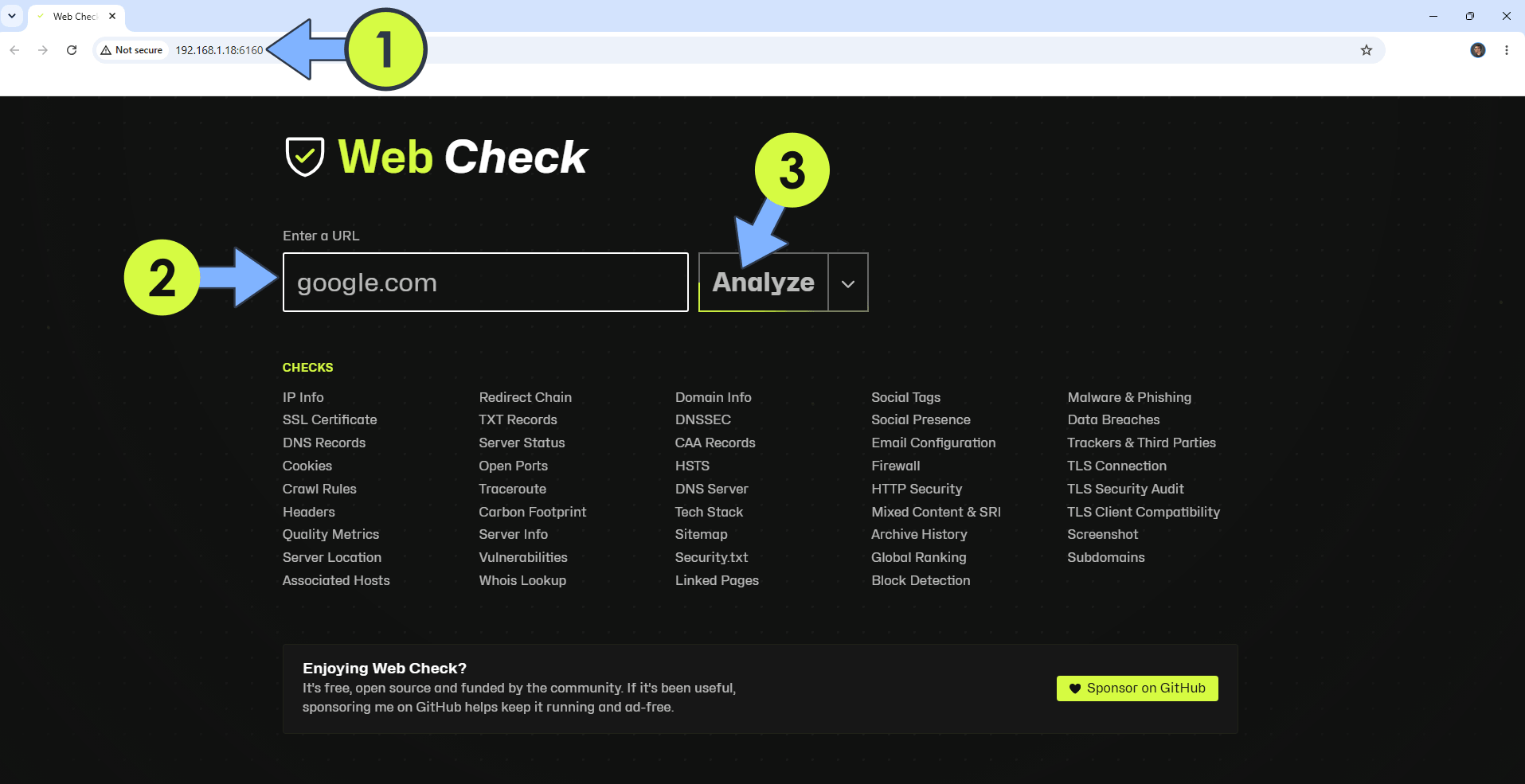The image size is (1525, 784).
Task: Click the Subdomains check
Action: (1106, 557)
